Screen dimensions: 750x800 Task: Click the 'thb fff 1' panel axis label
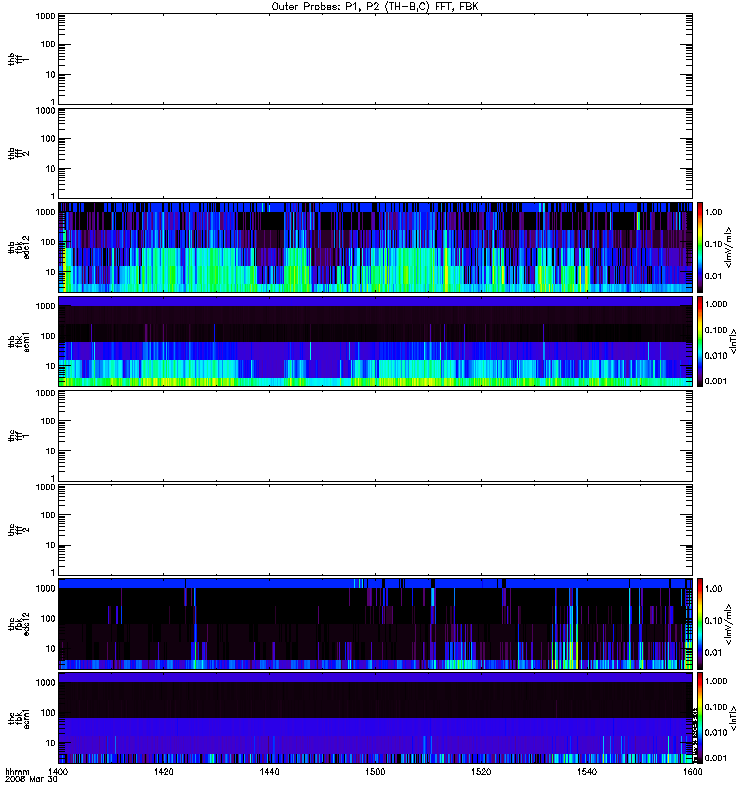18,59
